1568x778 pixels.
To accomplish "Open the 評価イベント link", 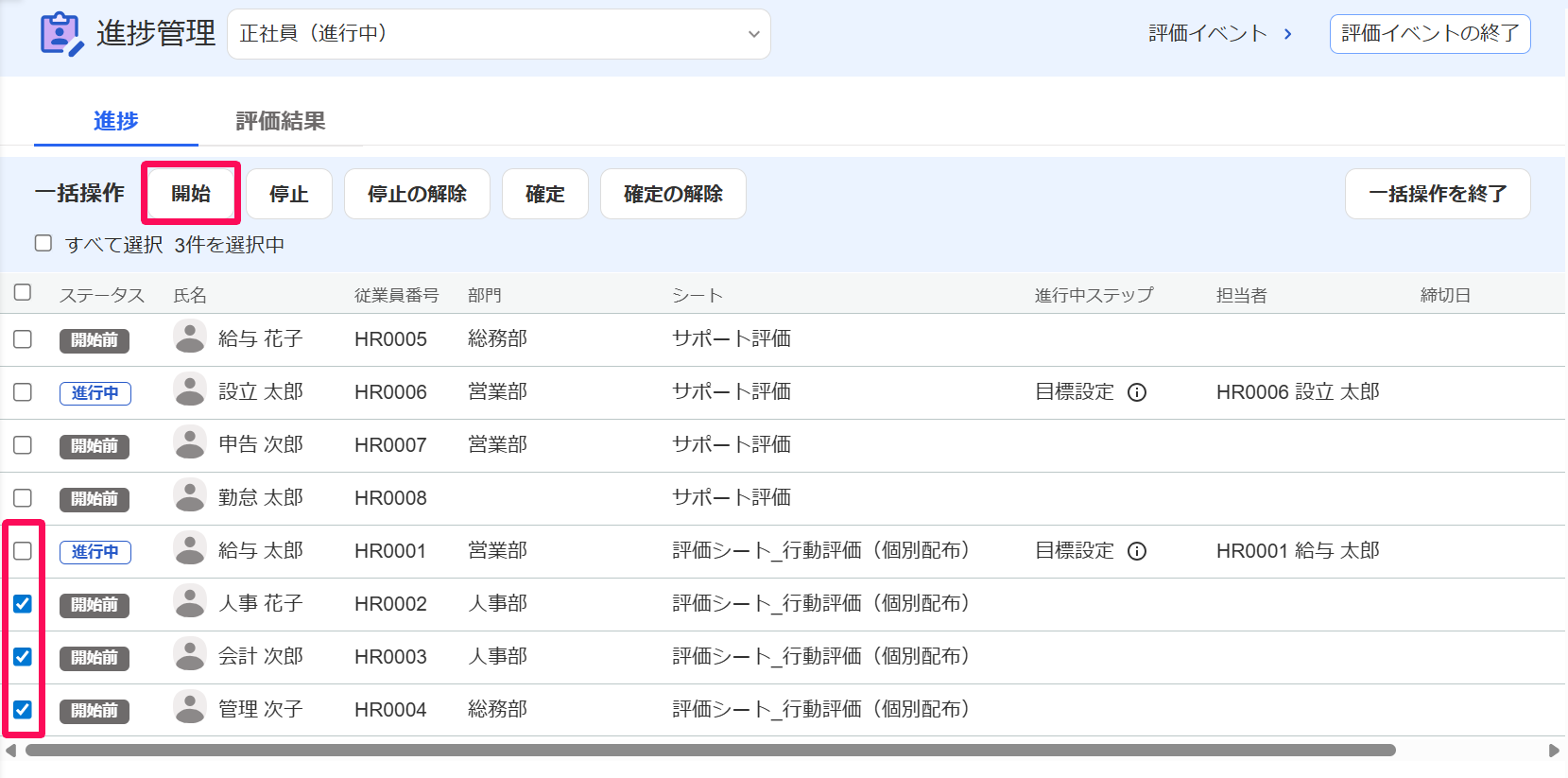I will coord(1208,34).
